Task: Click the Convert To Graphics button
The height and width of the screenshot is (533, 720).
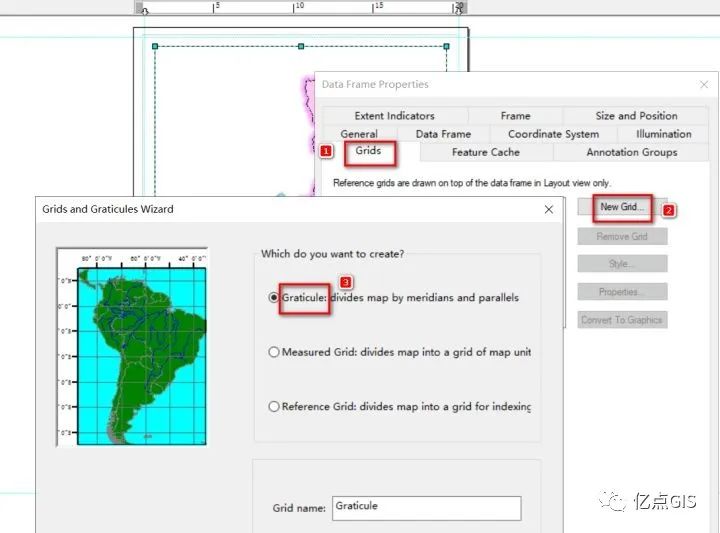Action: point(622,320)
